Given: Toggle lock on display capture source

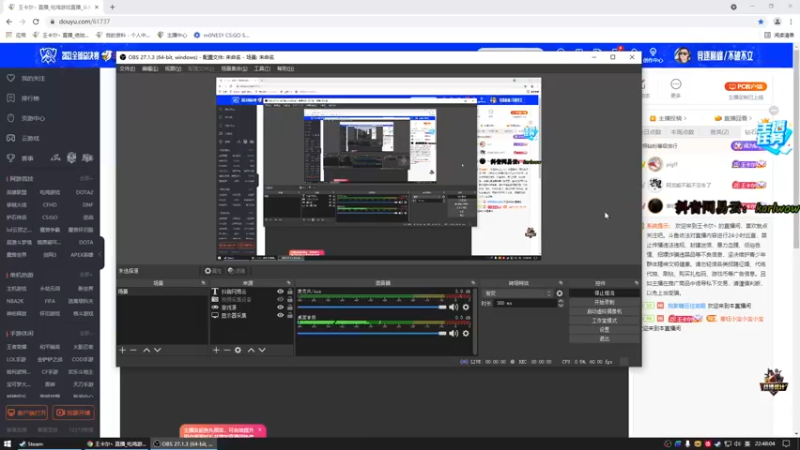Looking at the screenshot, I should 290,315.
